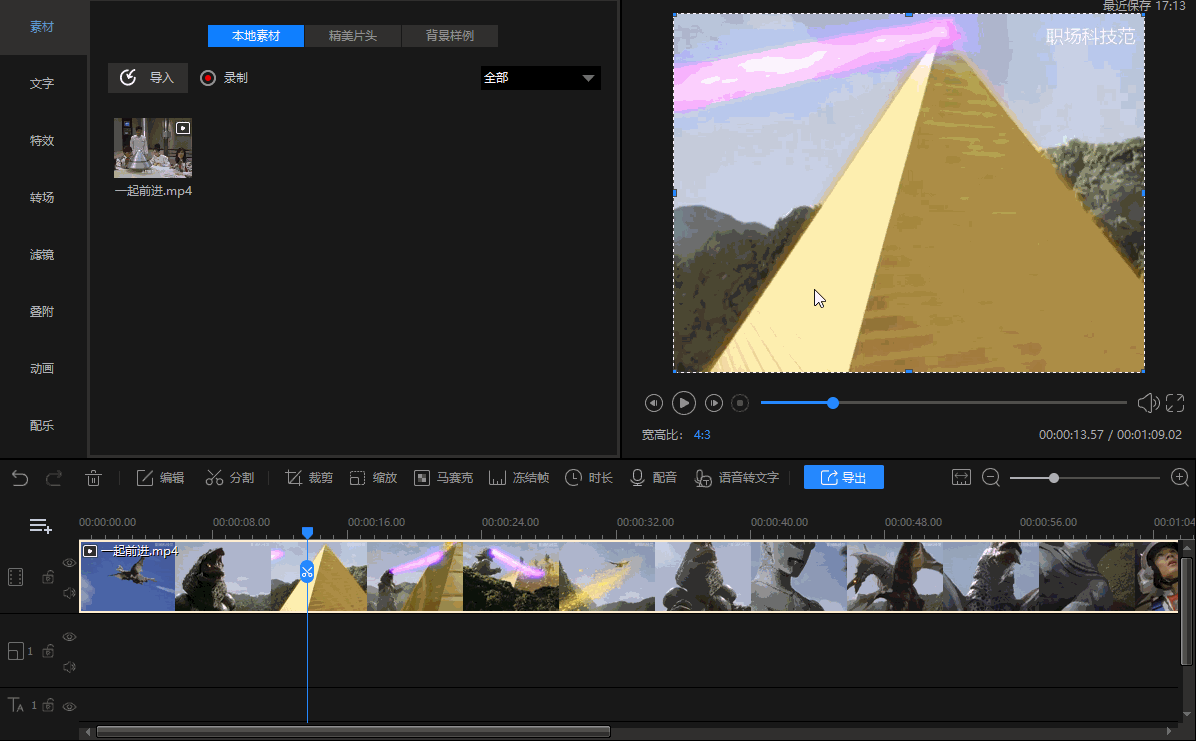Click the 冻结帧 freeze frame tool
Viewport: 1196px width, 741px height.
(x=518, y=478)
